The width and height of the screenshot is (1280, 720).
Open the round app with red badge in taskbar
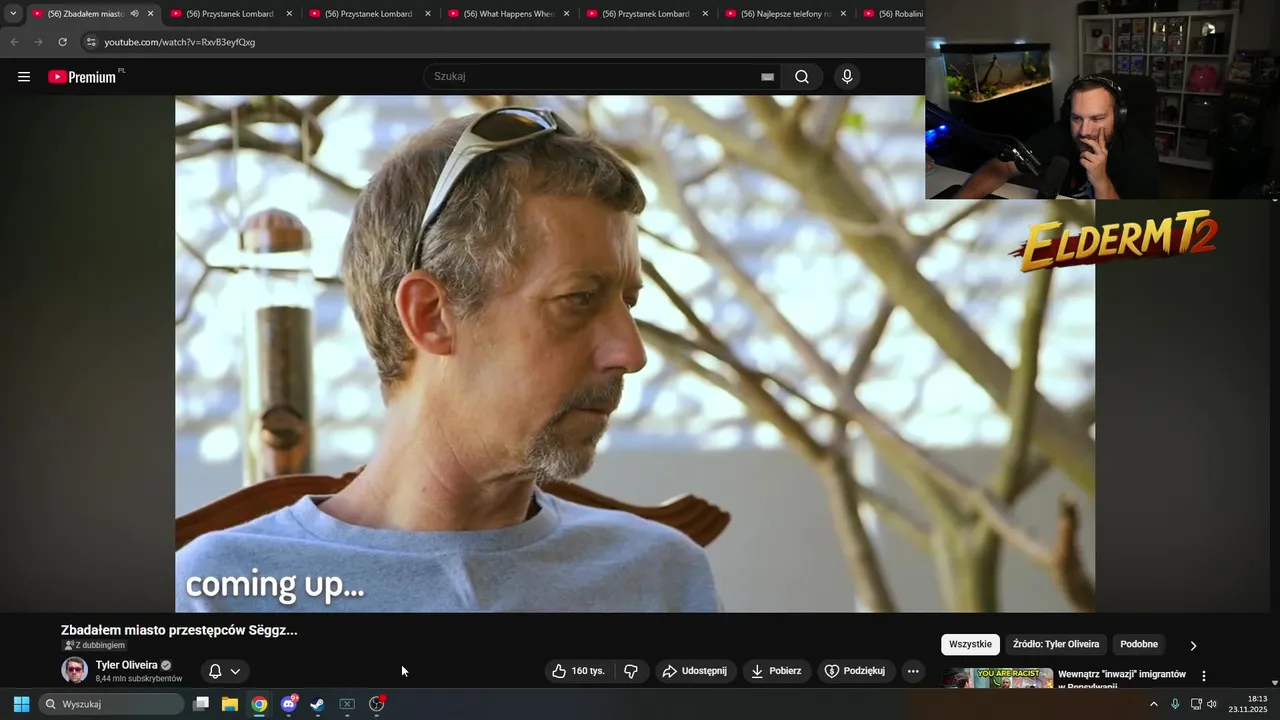(x=377, y=704)
